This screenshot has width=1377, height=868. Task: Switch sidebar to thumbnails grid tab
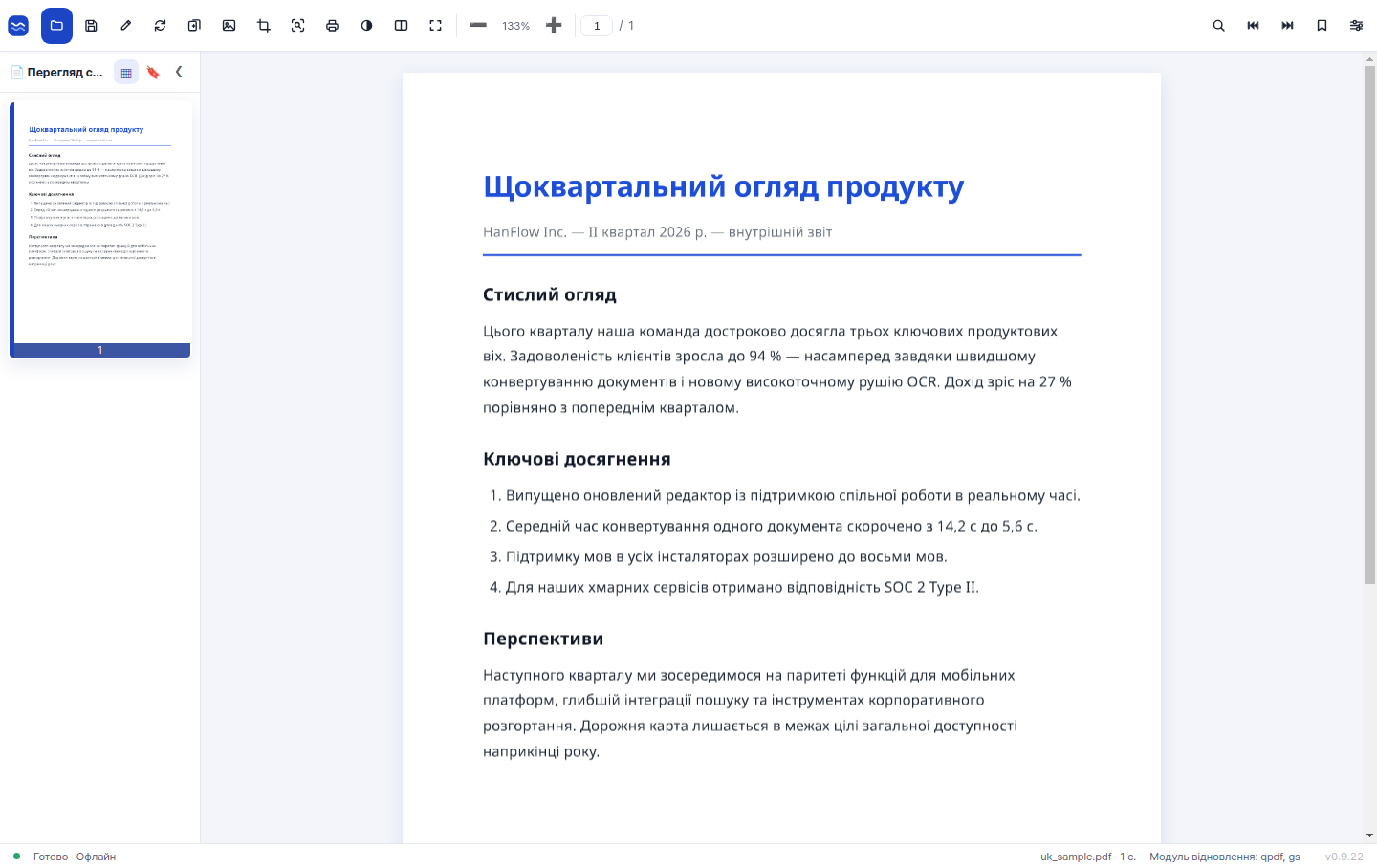tap(126, 72)
